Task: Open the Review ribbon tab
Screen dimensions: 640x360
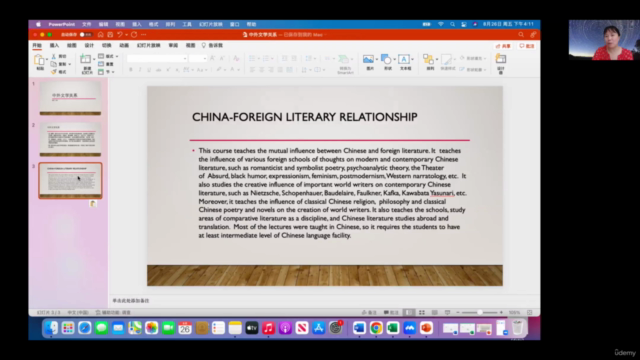Action: pyautogui.click(x=173, y=45)
